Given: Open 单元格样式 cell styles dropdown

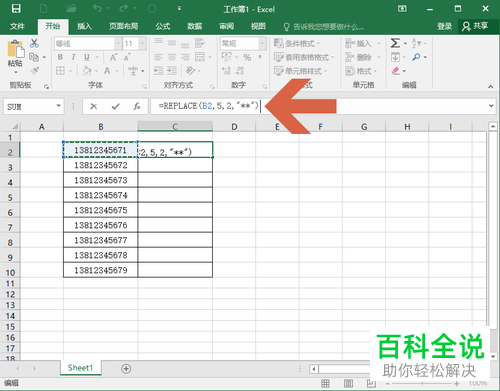Looking at the screenshot, I should pos(300,71).
